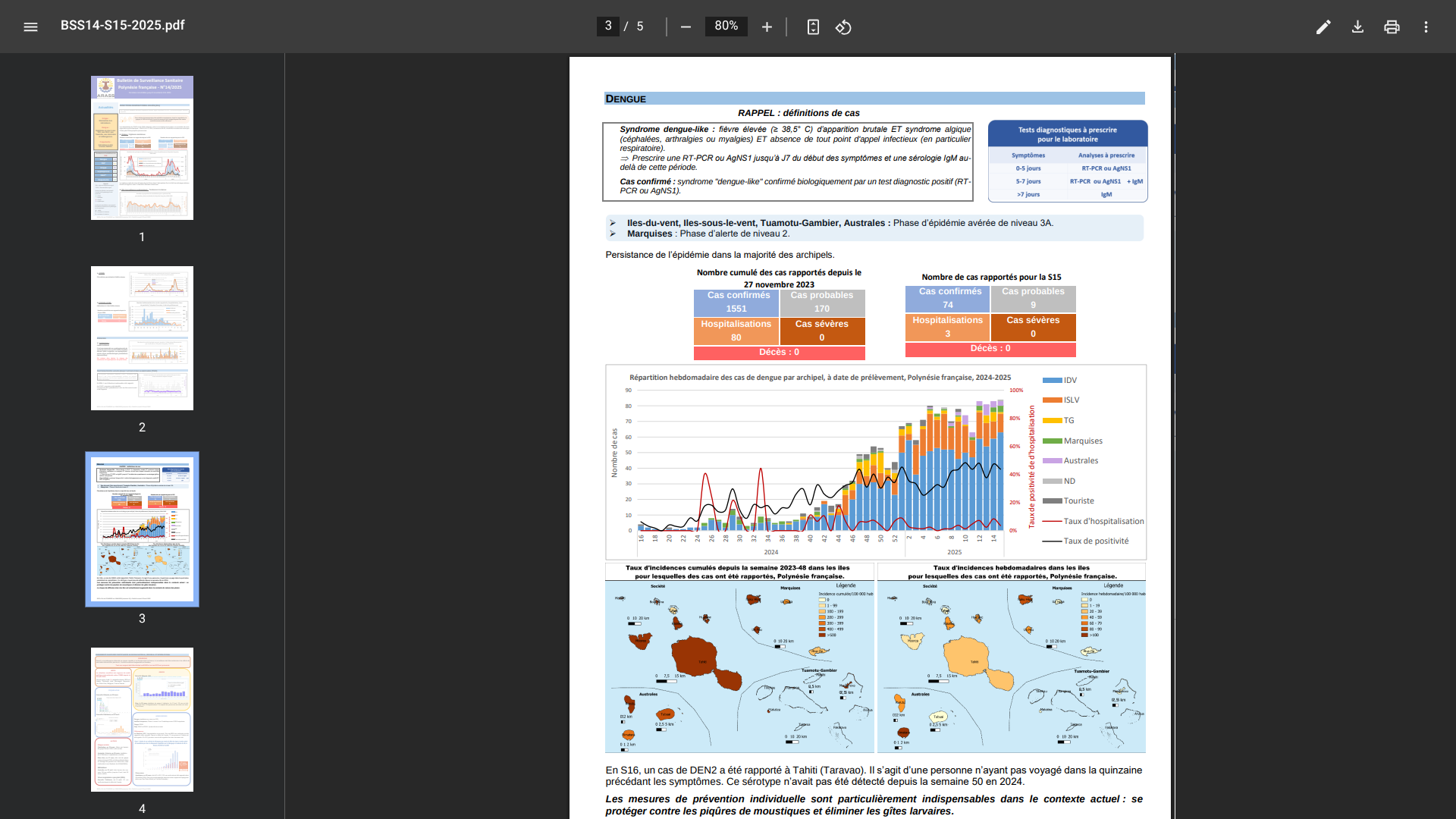Open the three-dot more actions menu
1456x819 pixels.
click(x=1426, y=27)
